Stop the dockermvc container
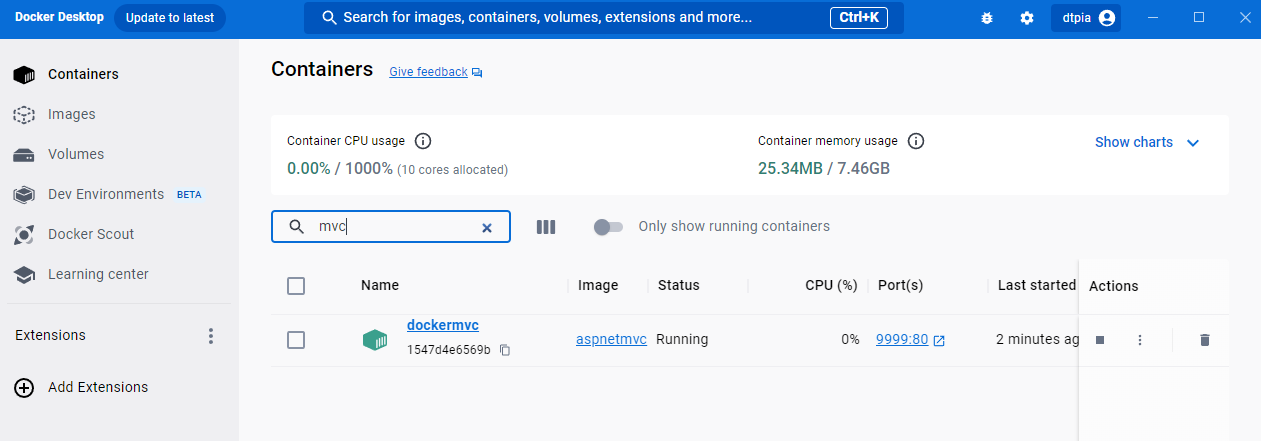Screen dimensions: 1261x441 (1100, 340)
